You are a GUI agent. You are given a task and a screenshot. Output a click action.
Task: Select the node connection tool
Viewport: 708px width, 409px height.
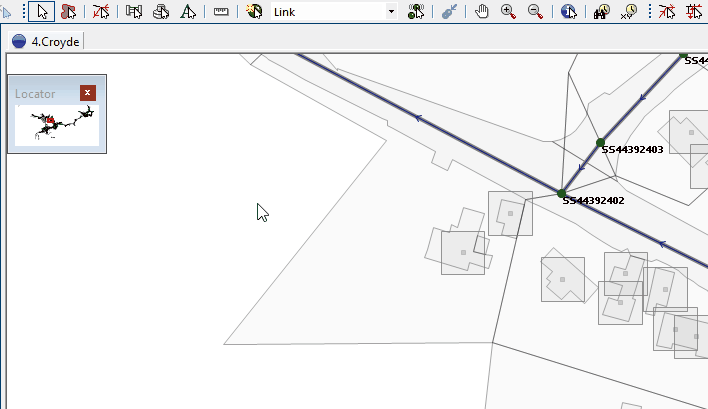pyautogui.click(x=416, y=12)
